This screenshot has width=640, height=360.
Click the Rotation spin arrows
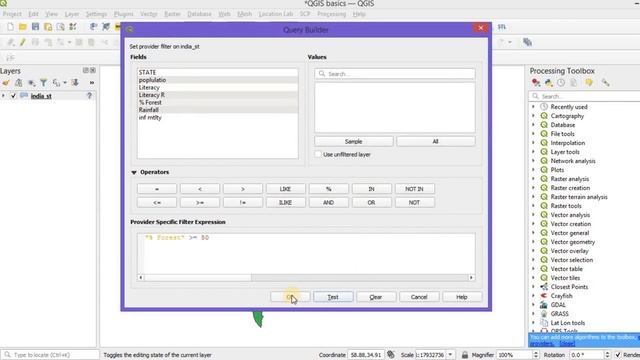click(x=607, y=355)
